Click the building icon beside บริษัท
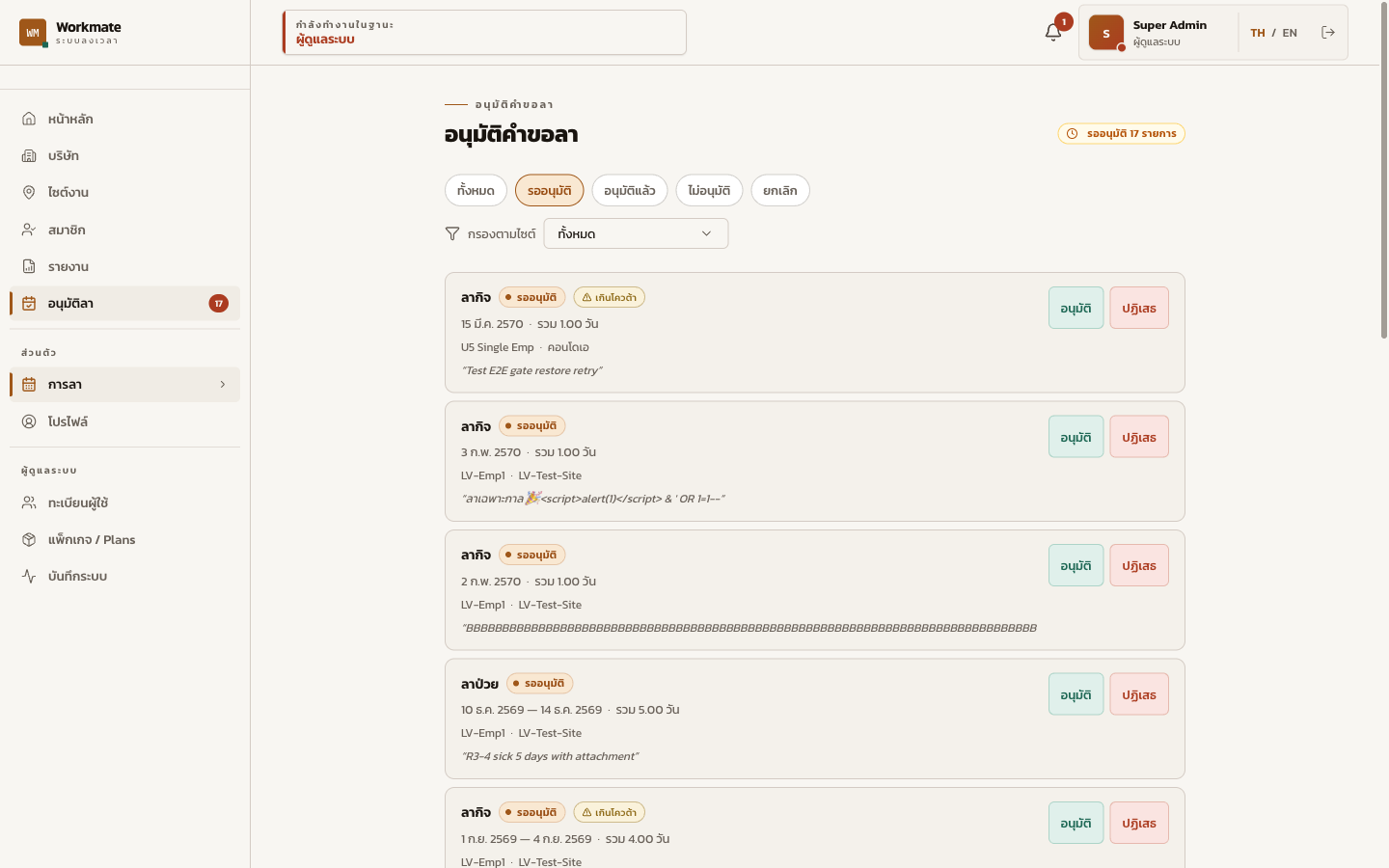Screen dimensions: 1389x868 tap(29, 155)
